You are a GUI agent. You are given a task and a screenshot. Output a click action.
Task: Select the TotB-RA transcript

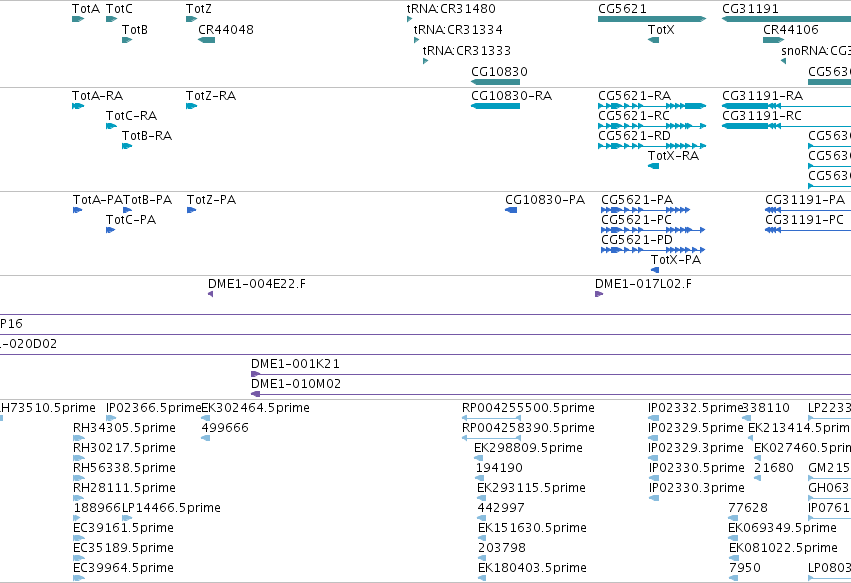127,146
